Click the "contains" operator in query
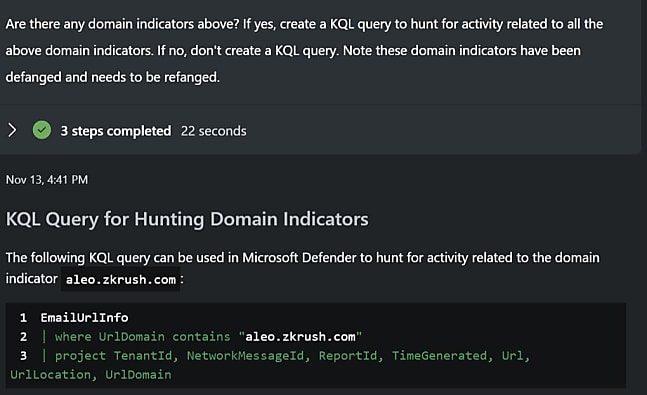 click(201, 336)
